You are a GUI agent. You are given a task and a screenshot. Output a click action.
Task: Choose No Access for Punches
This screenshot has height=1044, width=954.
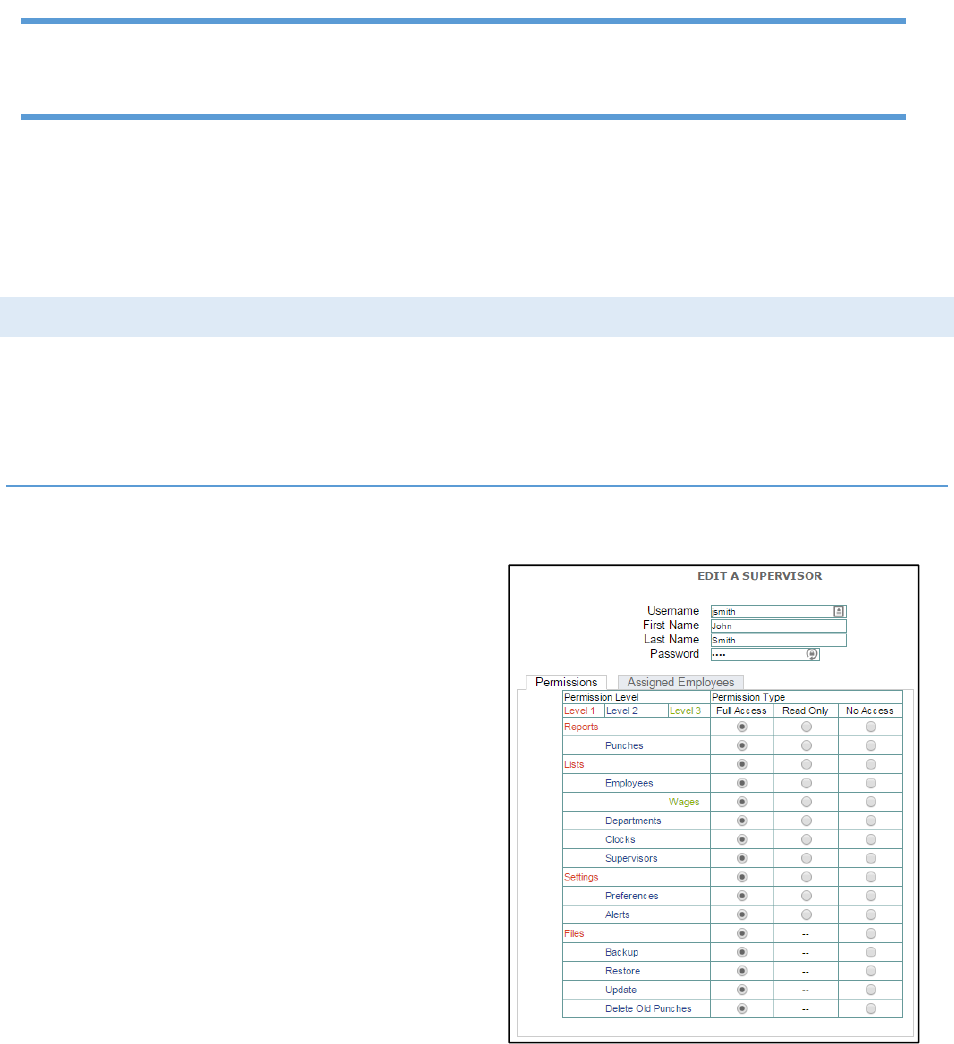click(871, 746)
